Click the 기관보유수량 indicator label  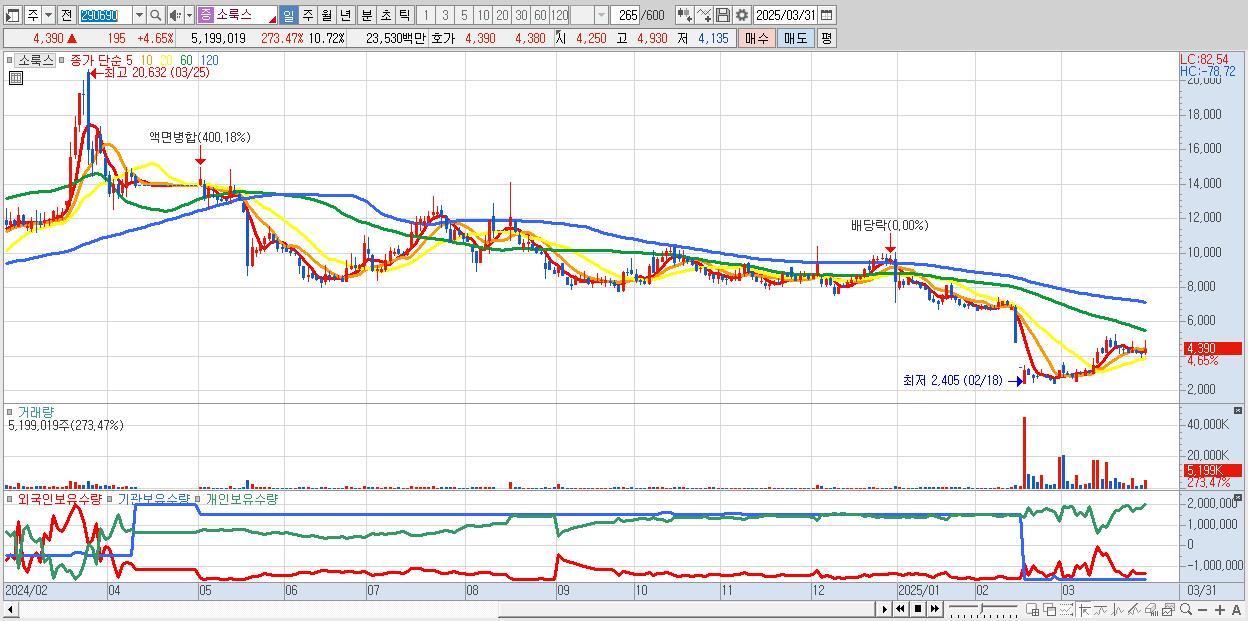pos(155,498)
